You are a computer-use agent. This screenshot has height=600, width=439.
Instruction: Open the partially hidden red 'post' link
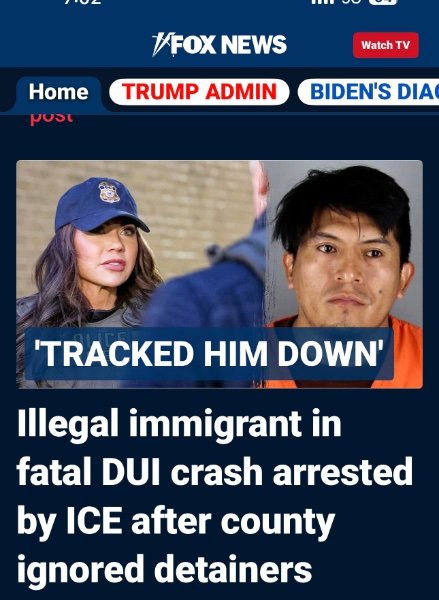(51, 117)
